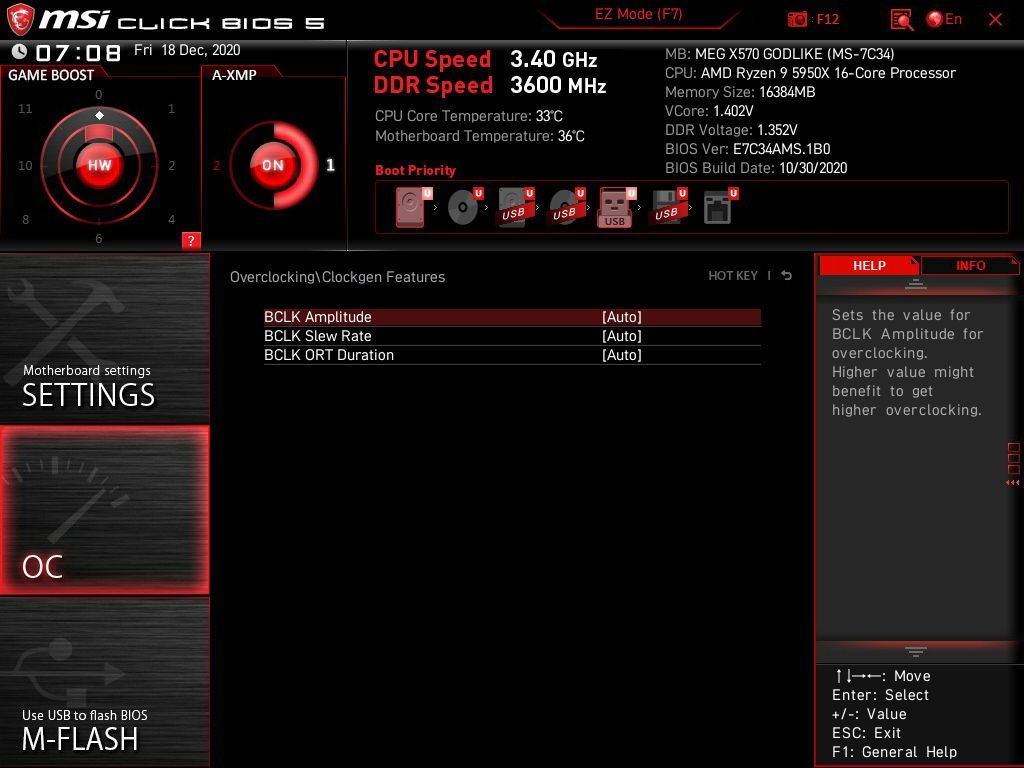
Task: Open M-FLASH to flash BIOS
Action: 104,682
